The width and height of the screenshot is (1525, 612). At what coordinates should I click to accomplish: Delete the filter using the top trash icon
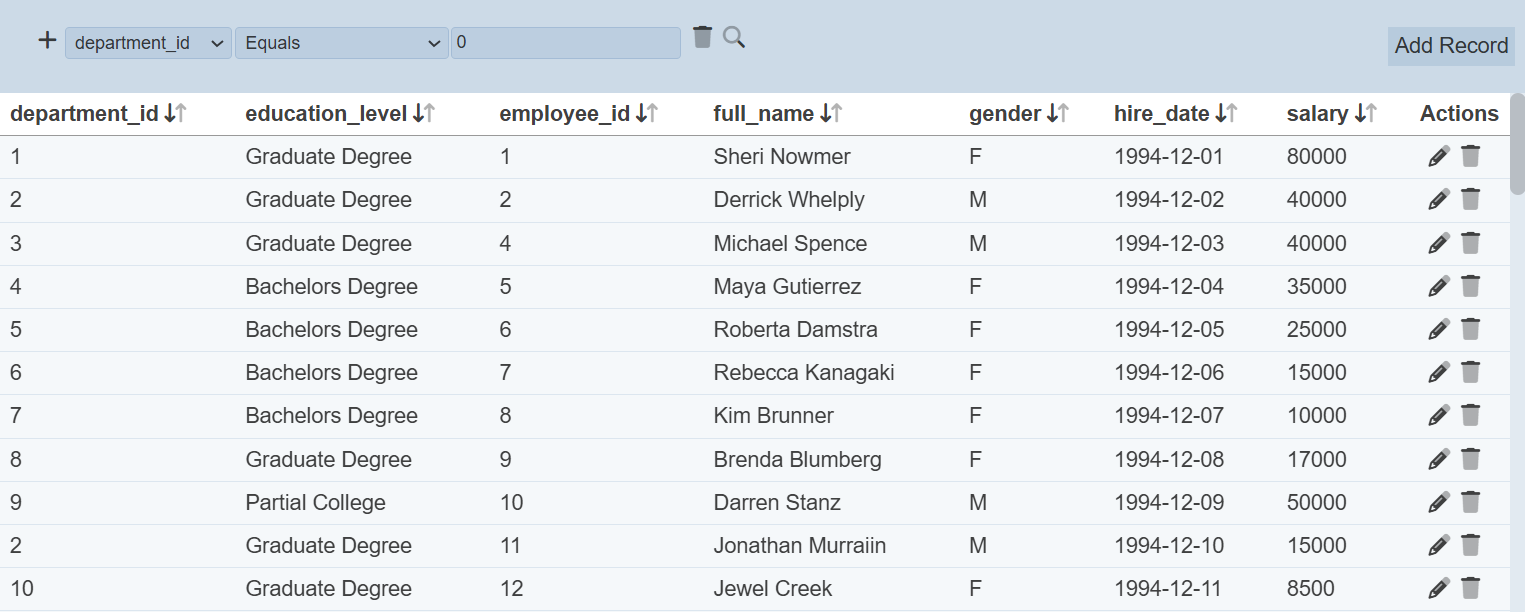[x=702, y=37]
